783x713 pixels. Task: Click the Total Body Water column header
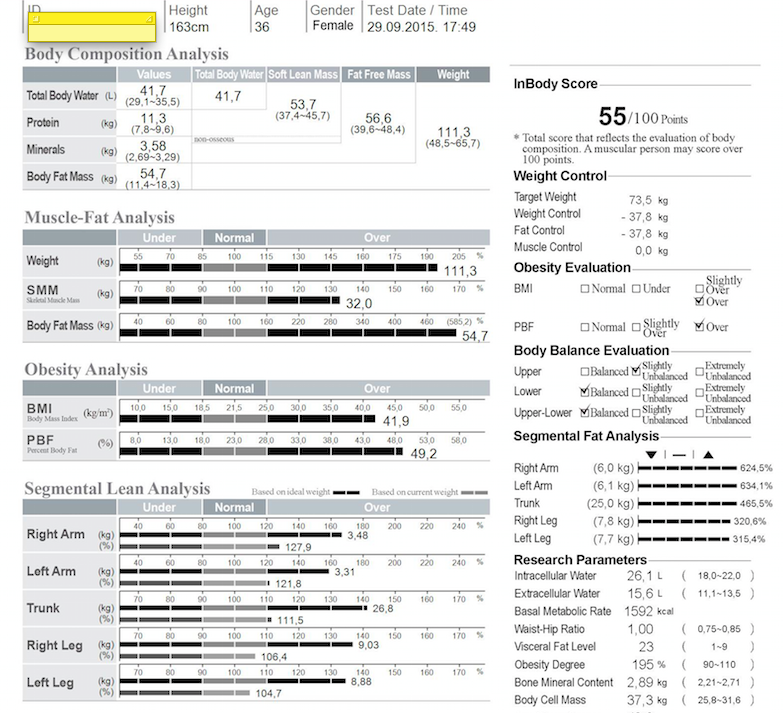(229, 74)
